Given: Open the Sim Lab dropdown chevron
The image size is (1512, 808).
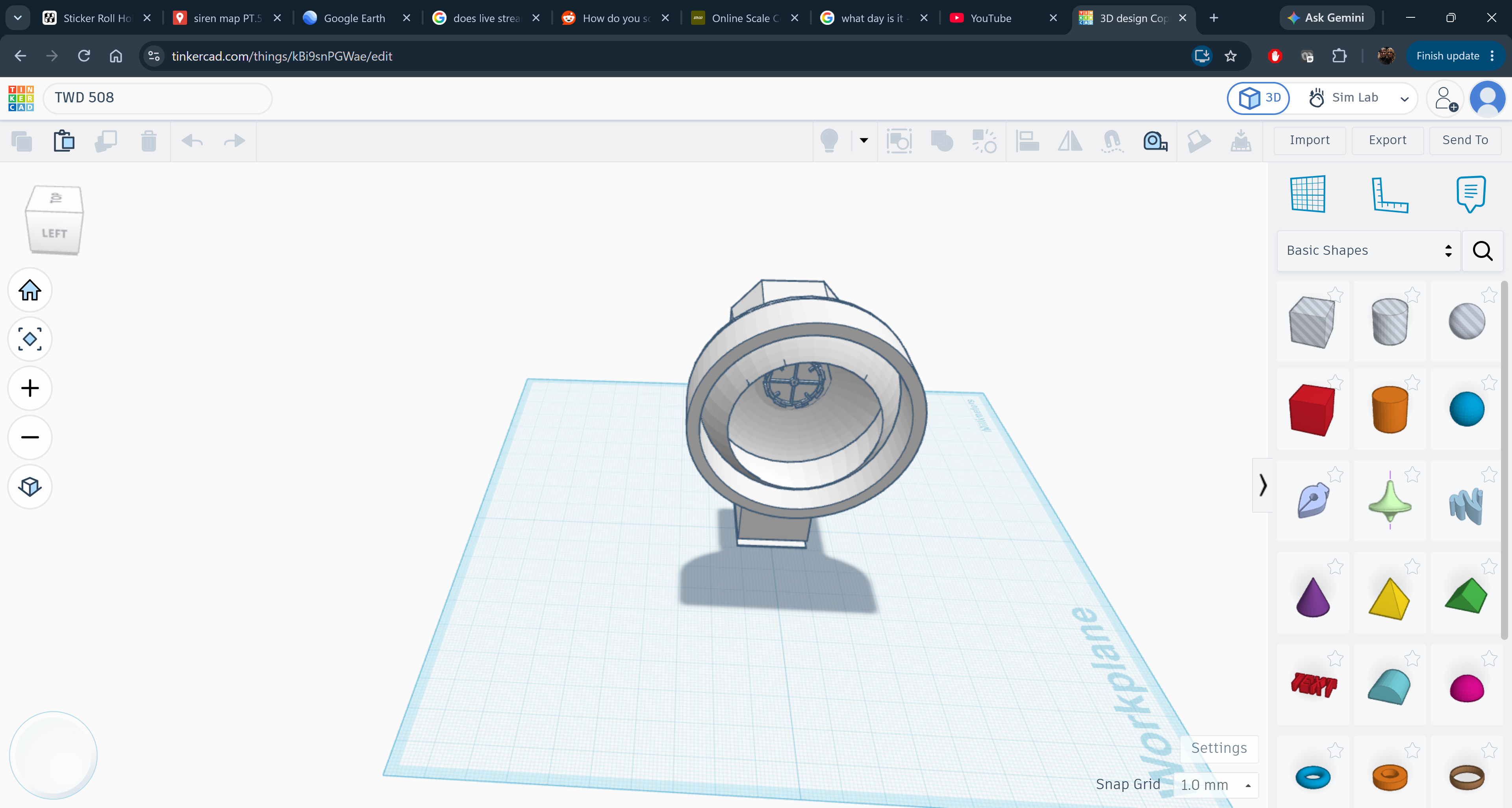Looking at the screenshot, I should click(1405, 98).
